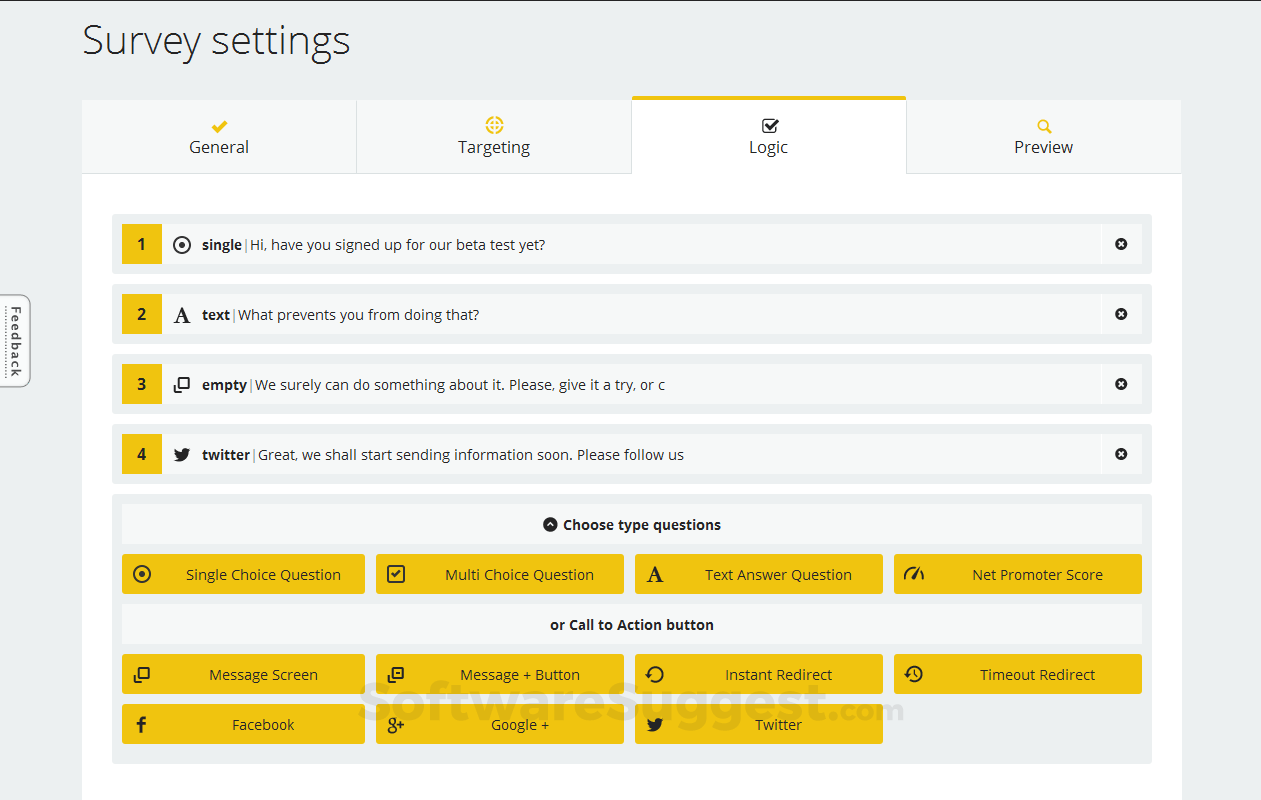
Task: Add a Timeout Redirect action
Action: click(x=1017, y=675)
